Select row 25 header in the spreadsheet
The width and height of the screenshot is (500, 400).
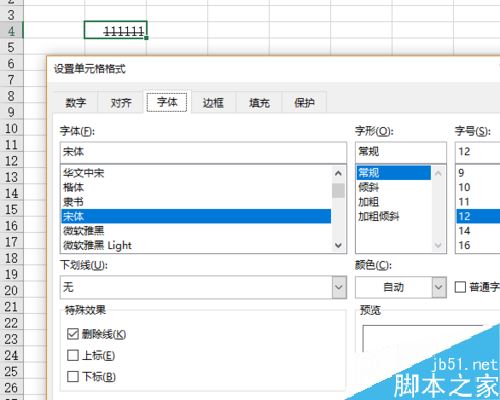[11, 371]
